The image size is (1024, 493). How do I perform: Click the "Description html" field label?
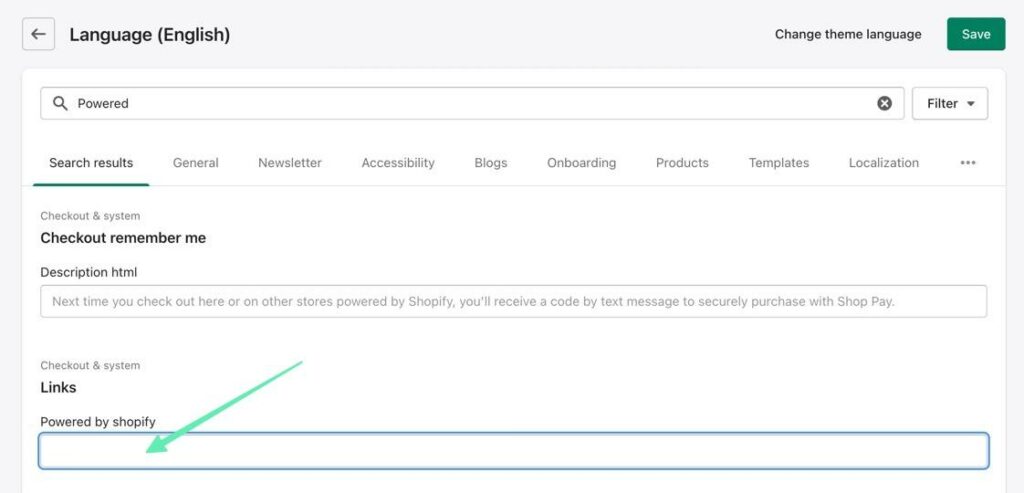tap(89, 272)
